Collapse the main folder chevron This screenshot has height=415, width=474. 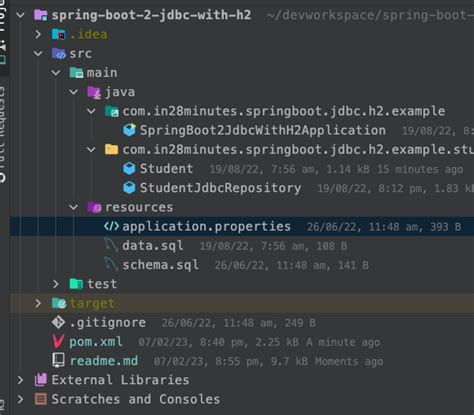tap(56, 73)
